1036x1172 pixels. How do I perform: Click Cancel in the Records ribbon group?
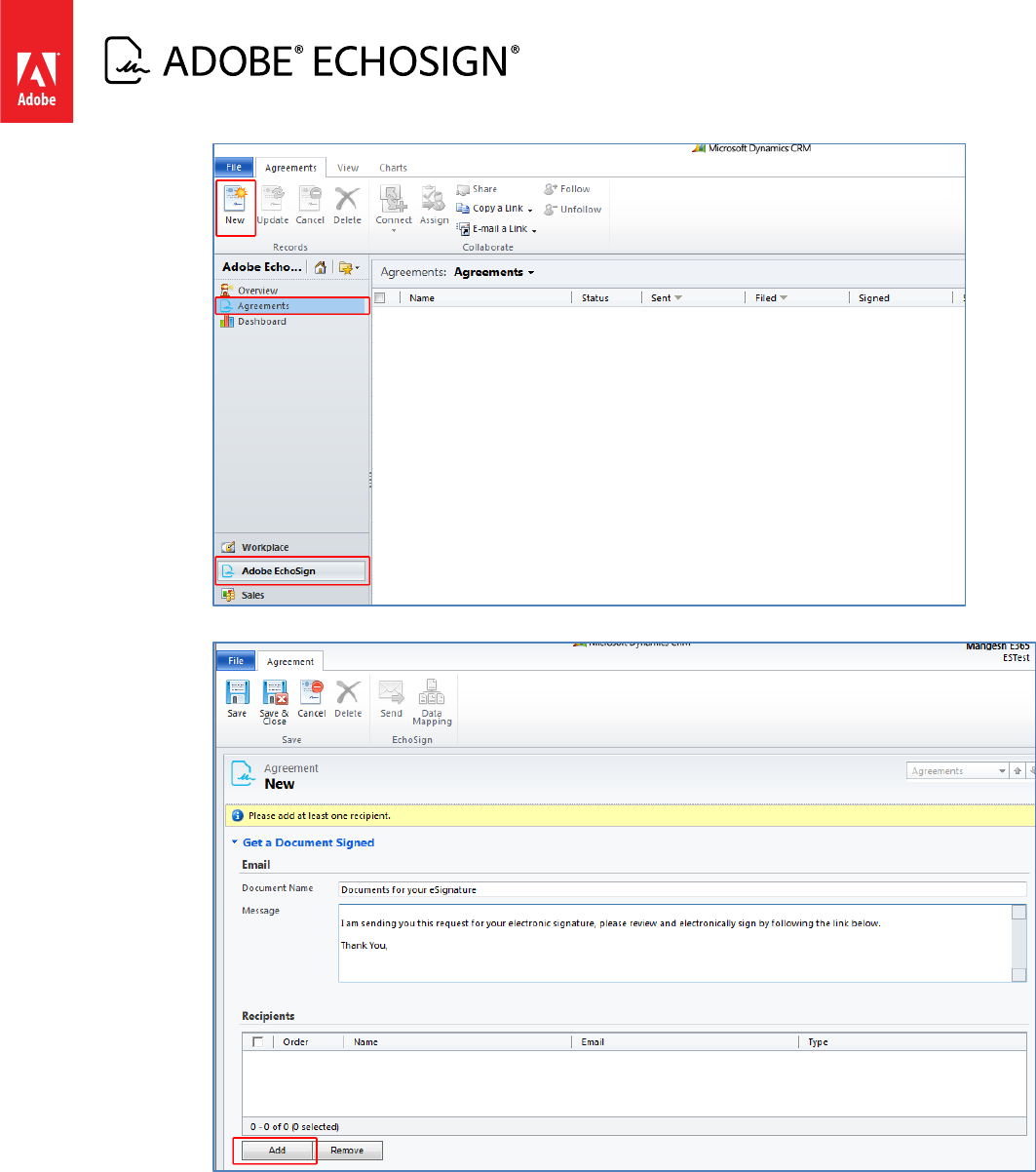(x=310, y=207)
